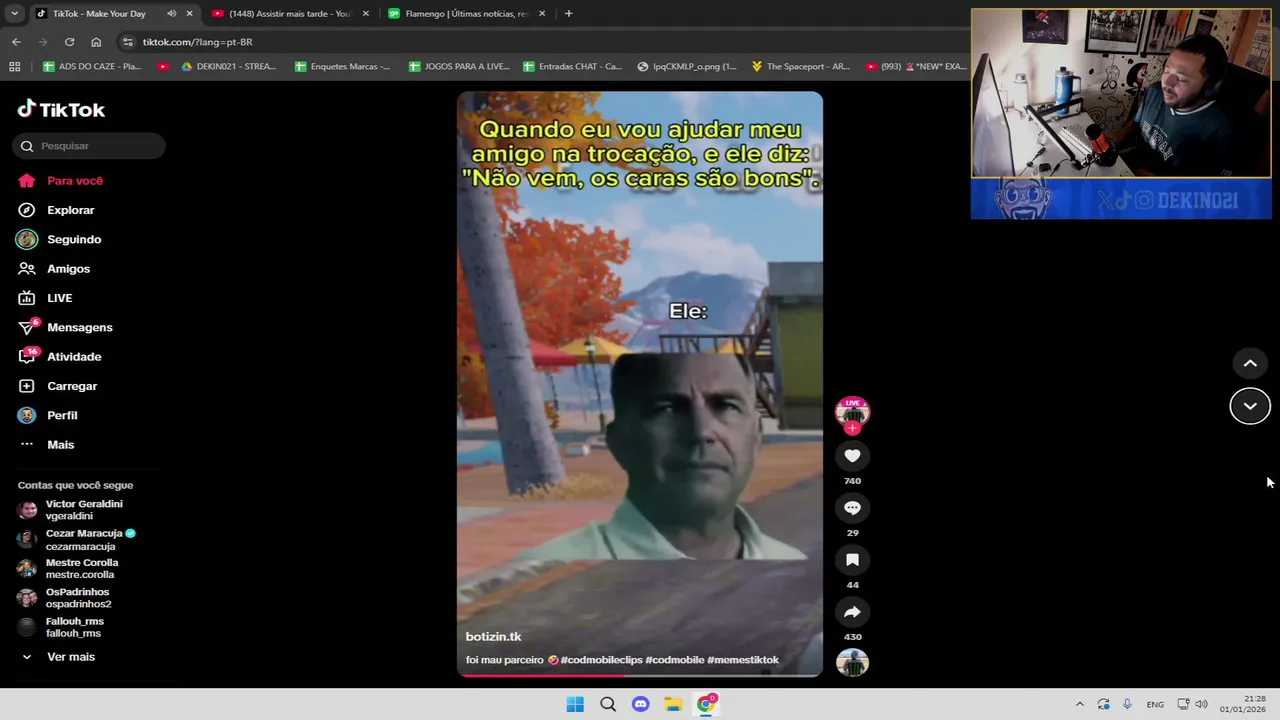Image resolution: width=1280 pixels, height=720 pixels.
Task: Open the JOGOS PARA A LIVE bookmark
Action: pyautogui.click(x=459, y=66)
